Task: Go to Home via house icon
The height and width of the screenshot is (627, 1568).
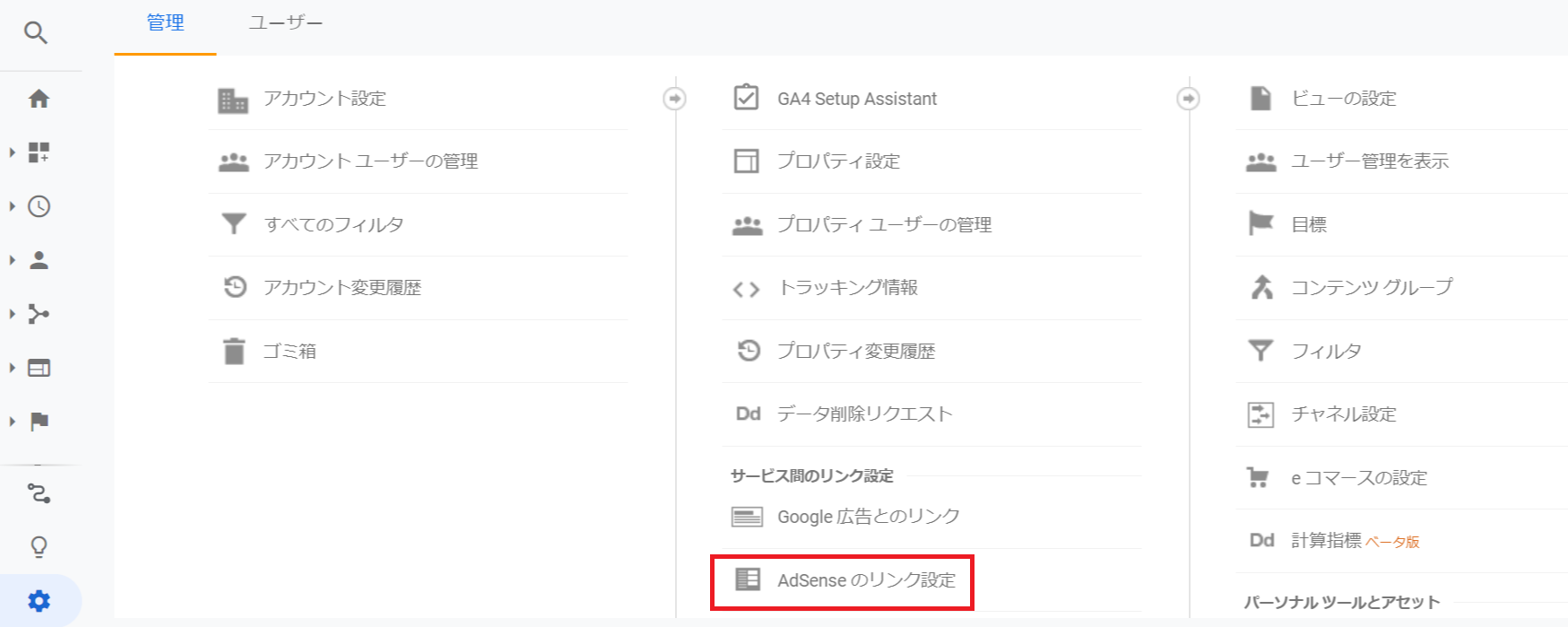Action: (39, 99)
